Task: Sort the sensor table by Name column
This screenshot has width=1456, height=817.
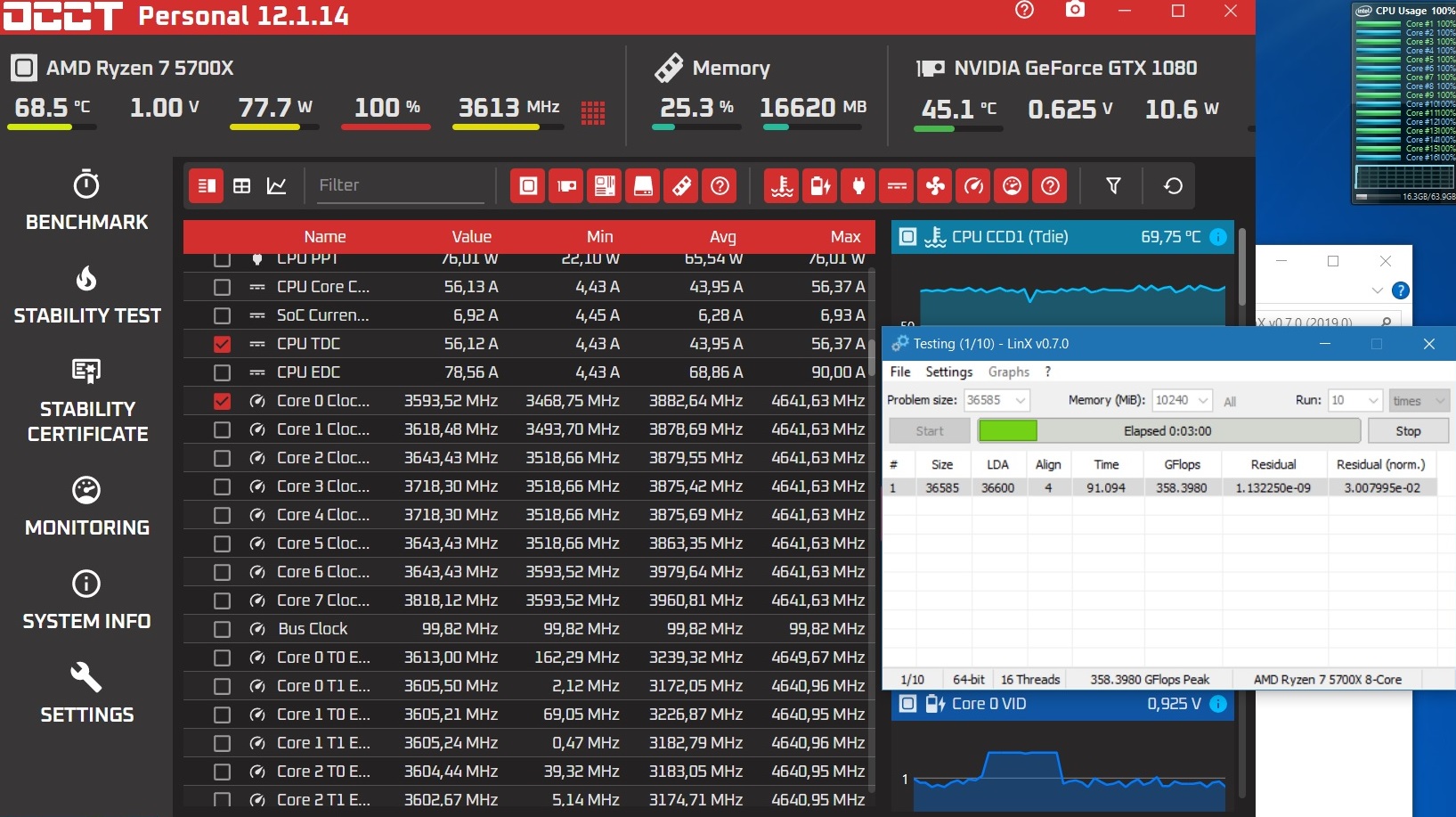Action: click(x=325, y=237)
